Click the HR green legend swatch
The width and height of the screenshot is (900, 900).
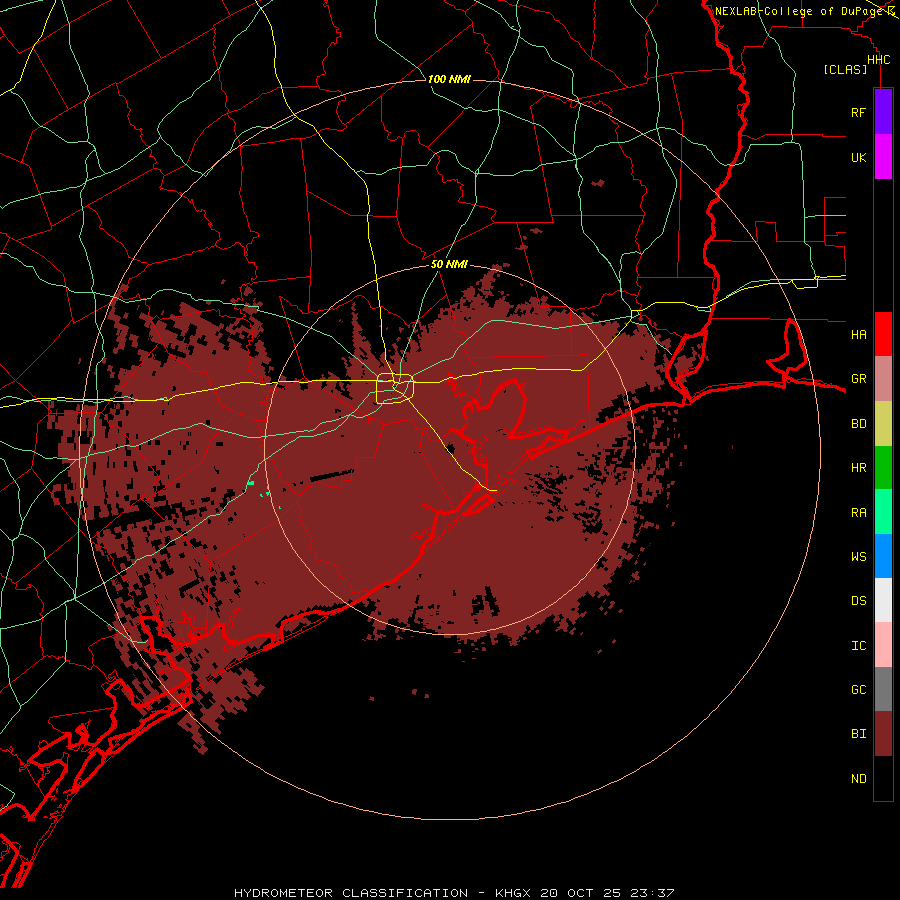coord(883,468)
